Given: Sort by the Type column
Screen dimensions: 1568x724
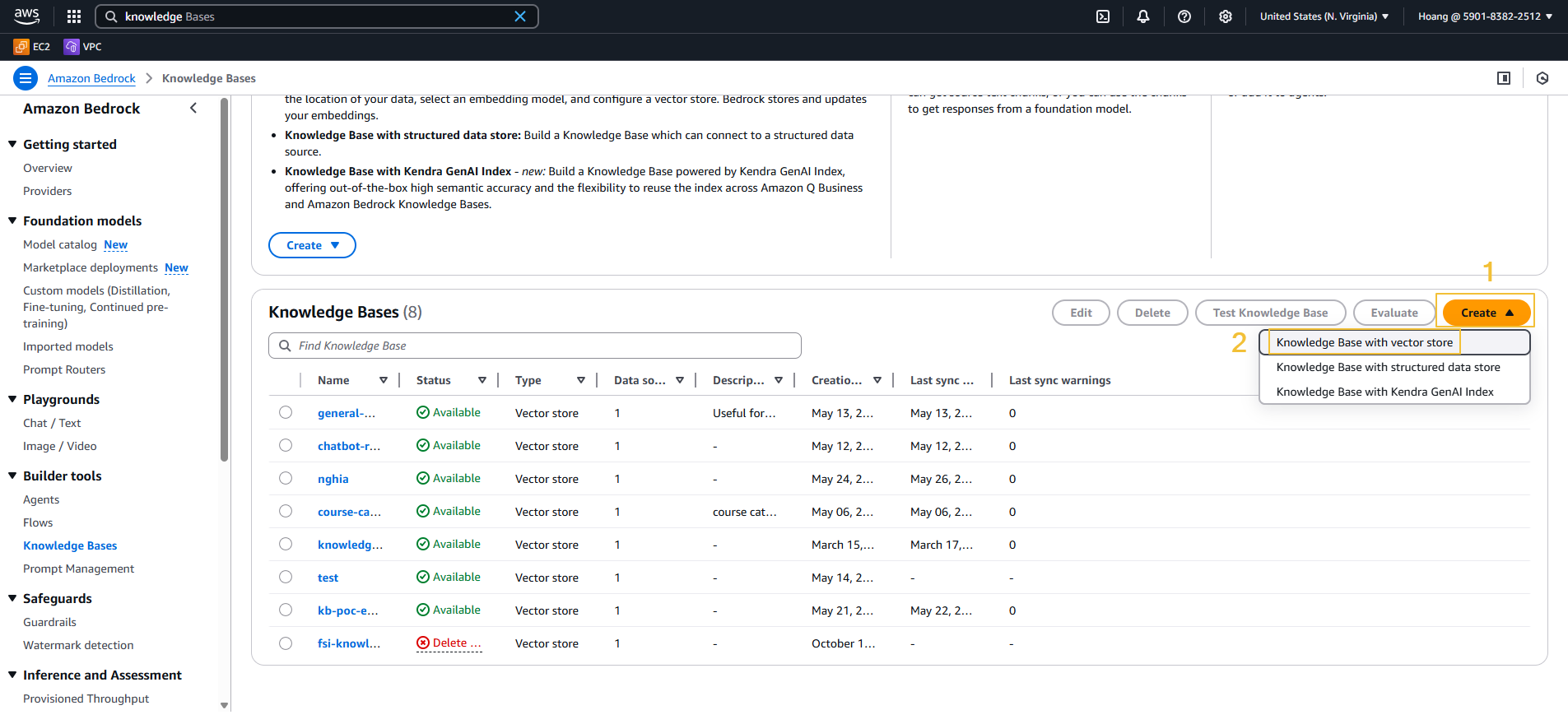Looking at the screenshot, I should click(581, 380).
